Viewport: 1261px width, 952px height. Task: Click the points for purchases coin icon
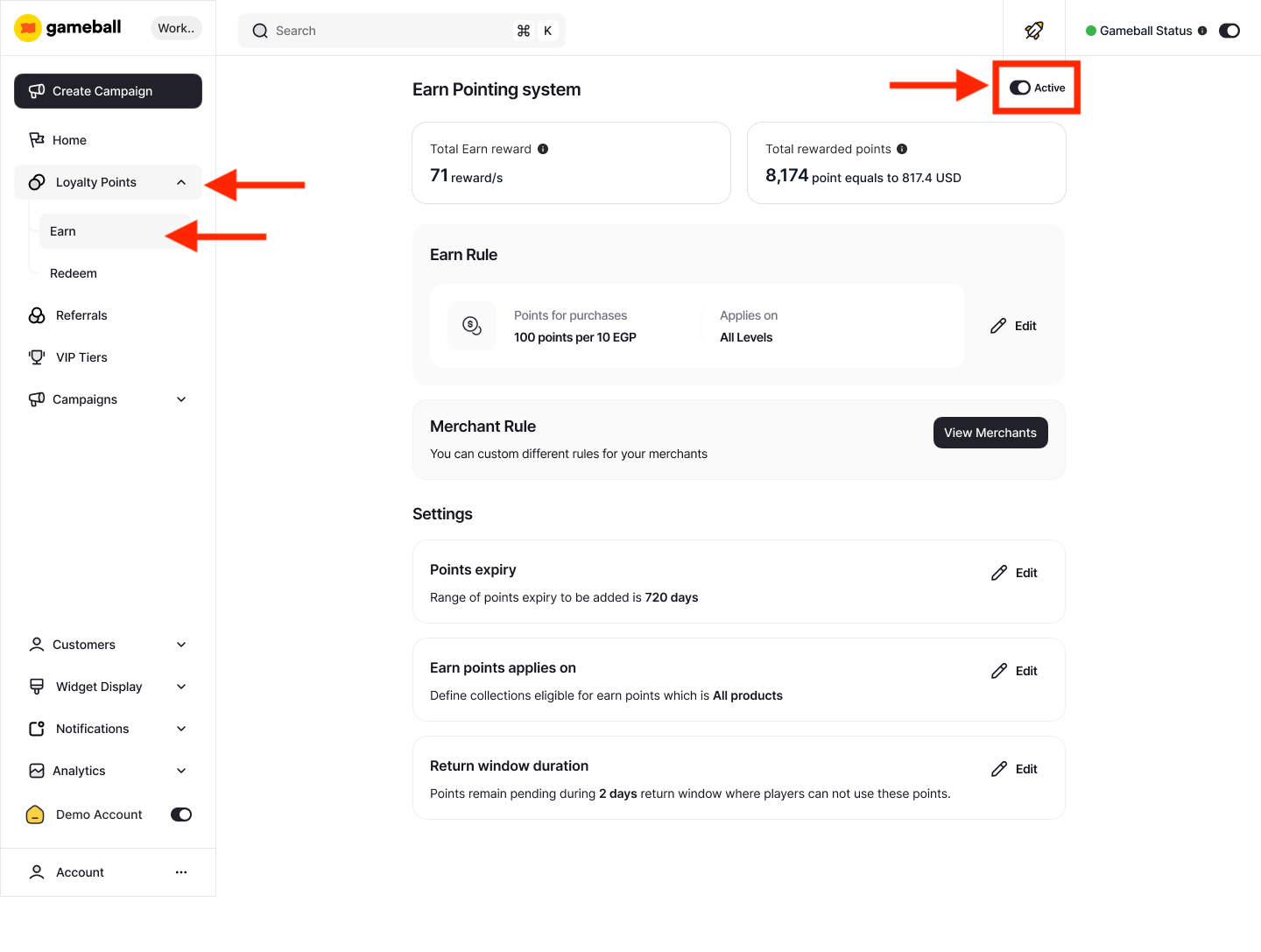pos(472,325)
